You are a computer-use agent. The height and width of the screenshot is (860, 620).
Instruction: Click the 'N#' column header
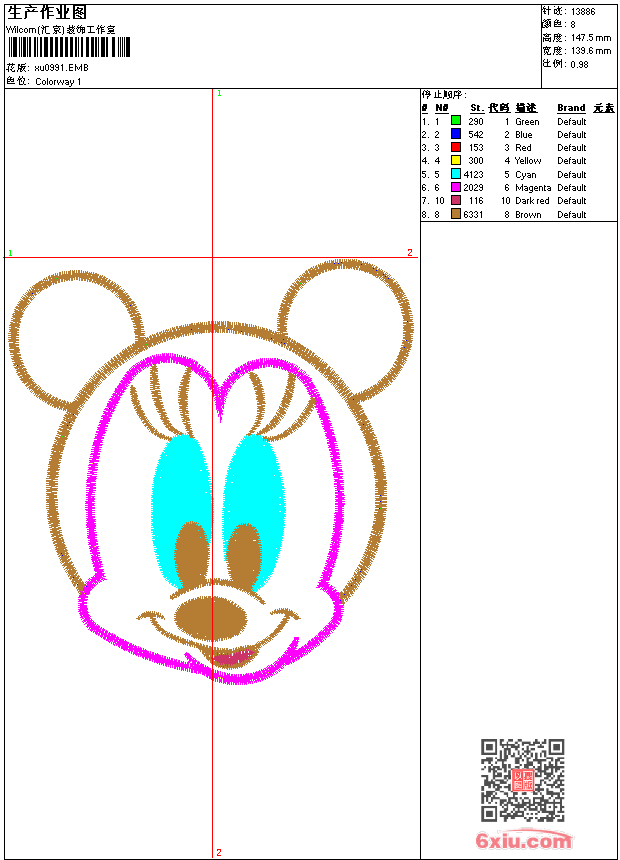pos(441,108)
